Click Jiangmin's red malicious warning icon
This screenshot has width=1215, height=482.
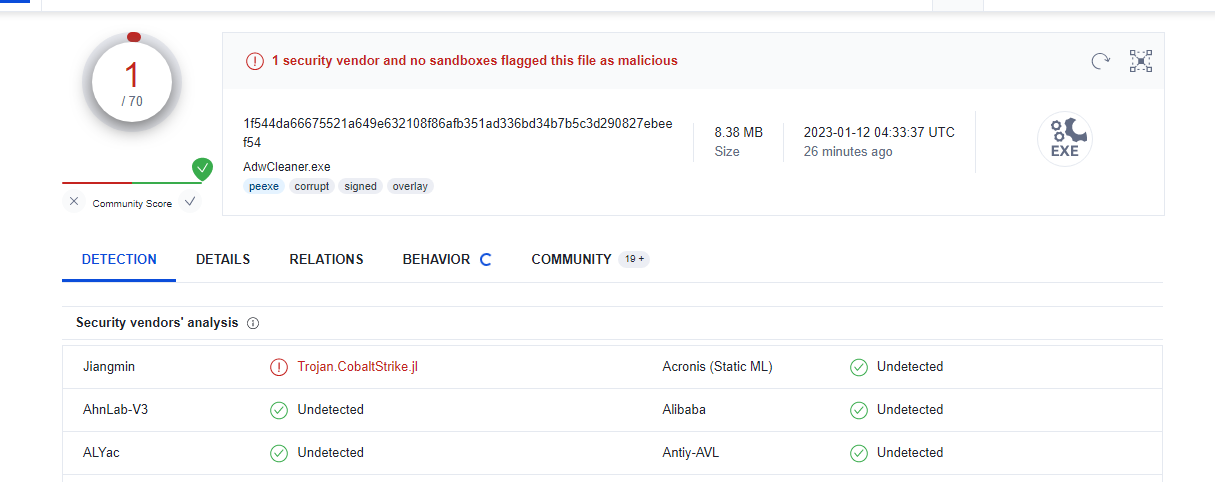point(279,367)
